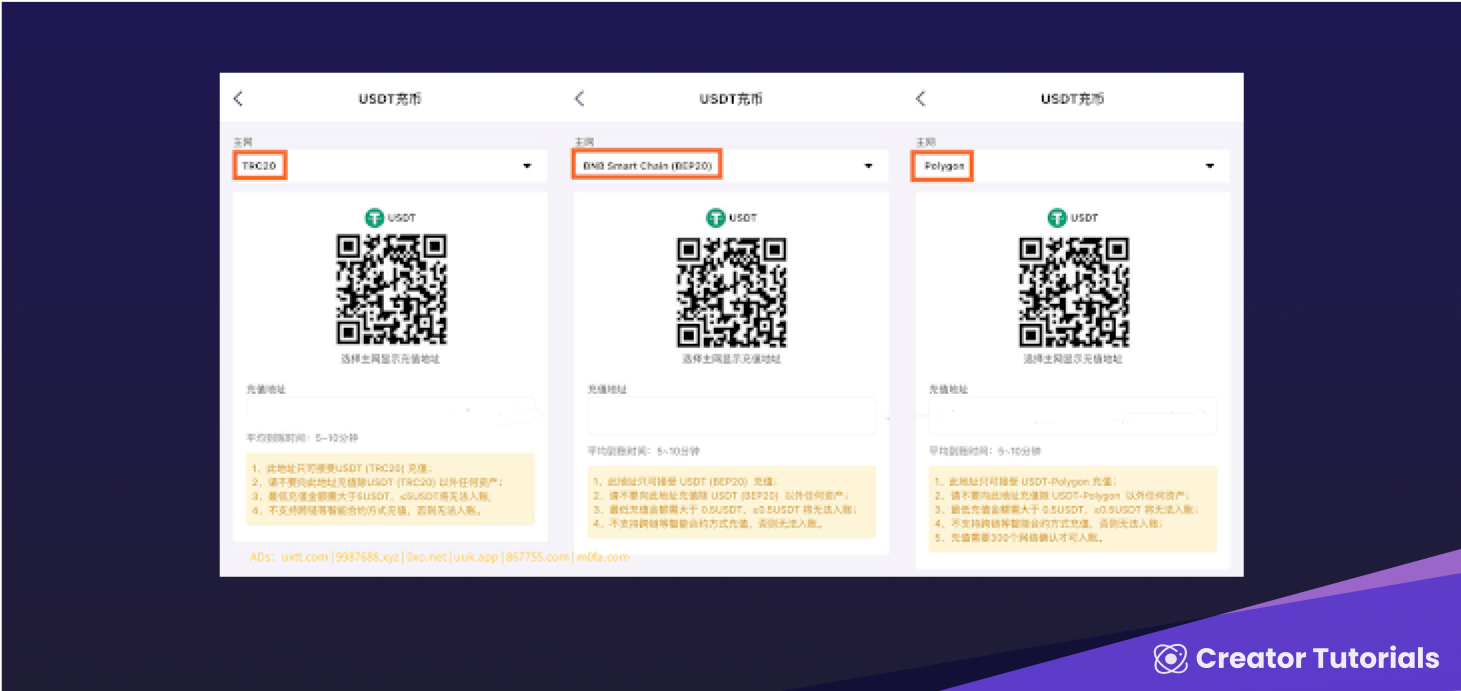Expand the BNB Smart Chain network dropdown arrow
Viewport: 1461px width, 691px height.
[868, 166]
